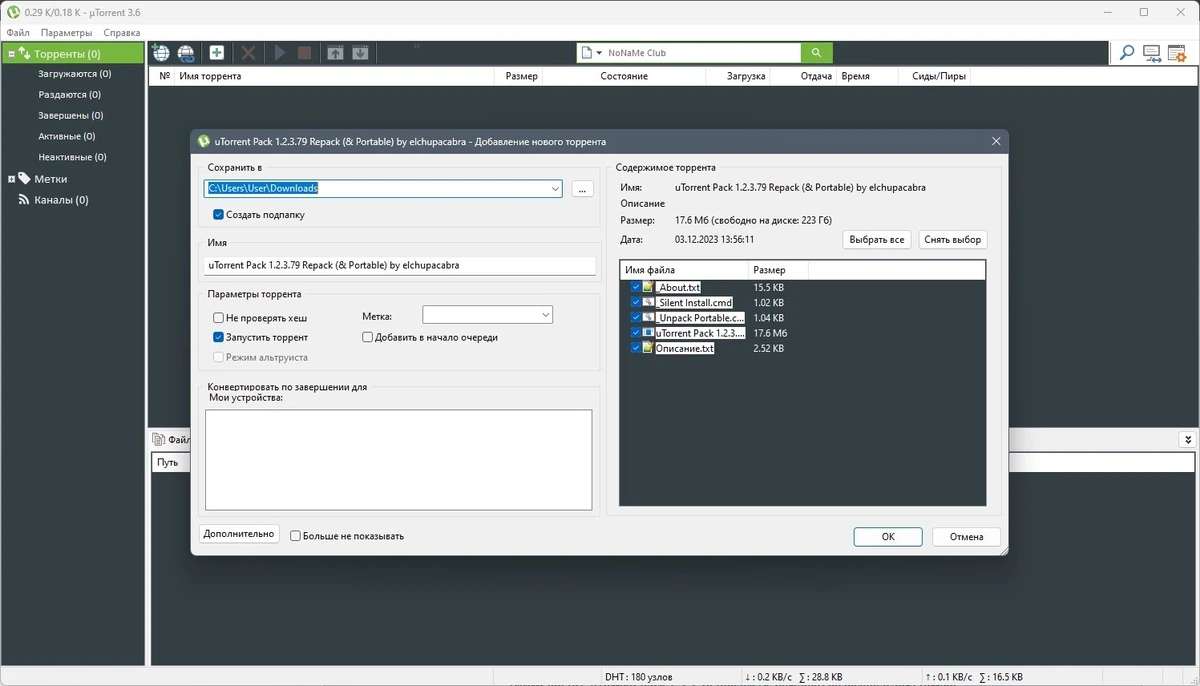Close the add torrent dialog with X
1200x686 pixels.
996,141
